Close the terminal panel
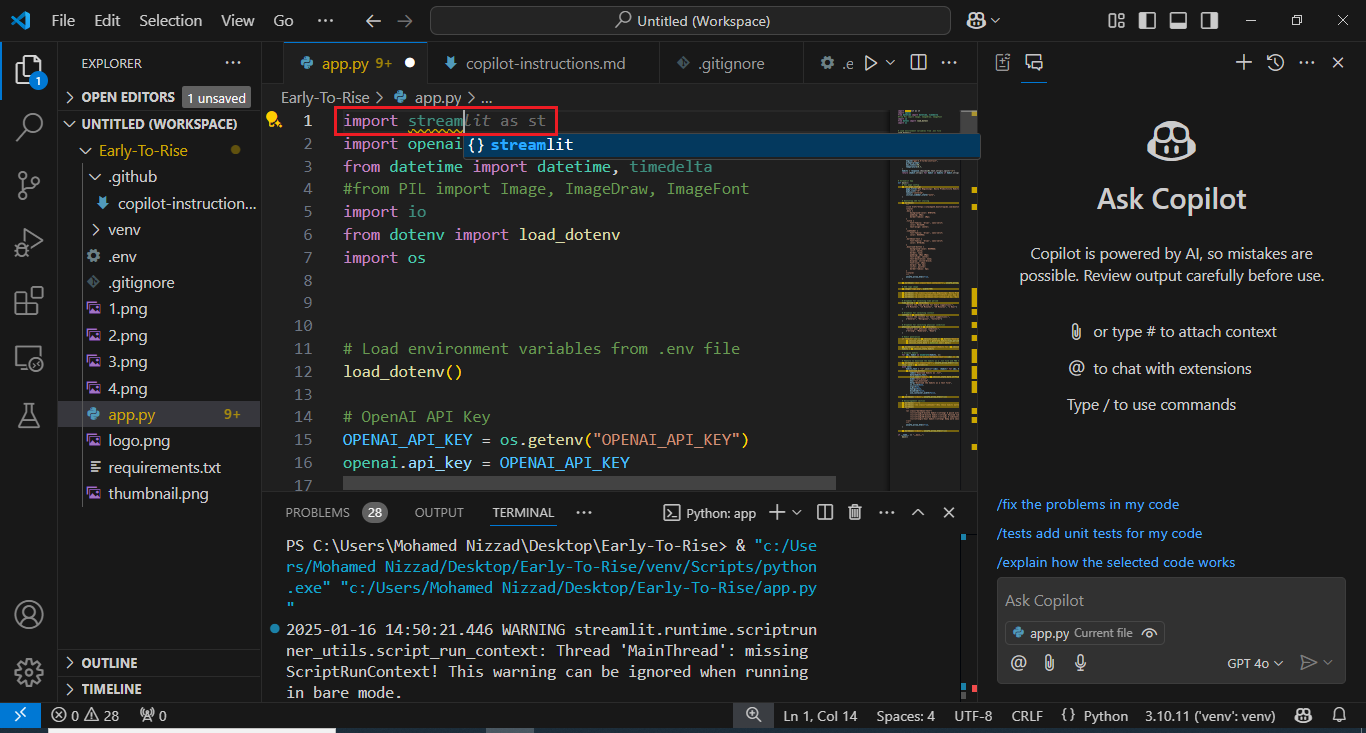Image resolution: width=1366 pixels, height=733 pixels. click(x=949, y=512)
